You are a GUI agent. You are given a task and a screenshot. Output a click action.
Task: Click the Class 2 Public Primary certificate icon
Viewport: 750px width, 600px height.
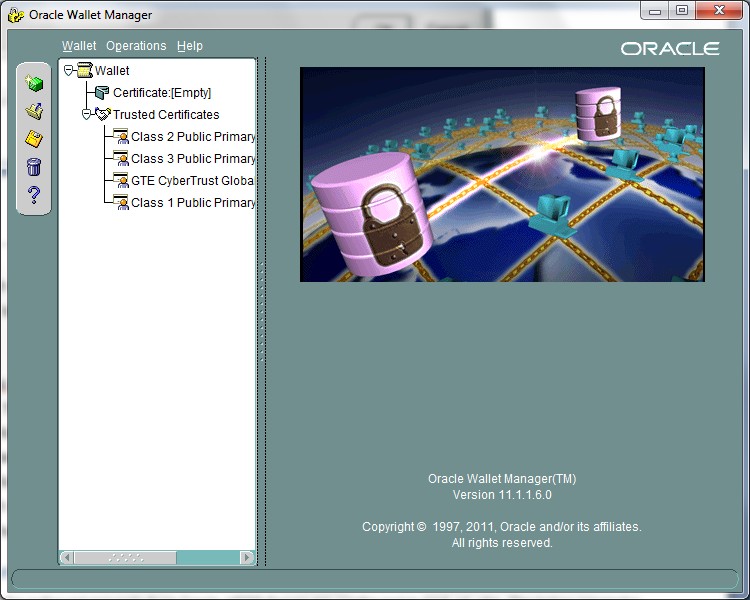[x=121, y=136]
